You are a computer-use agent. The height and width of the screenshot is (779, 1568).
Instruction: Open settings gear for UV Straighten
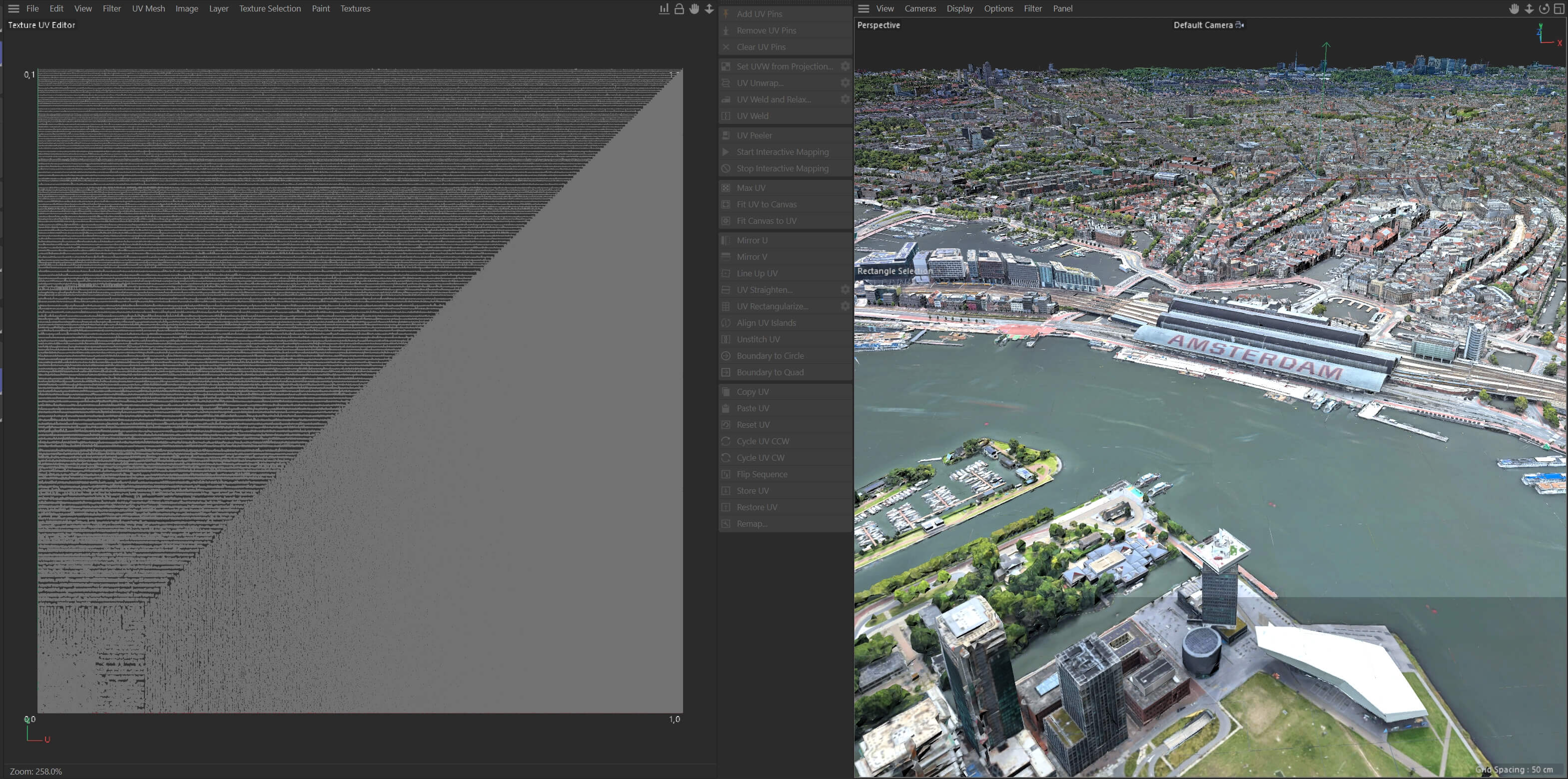[845, 290]
